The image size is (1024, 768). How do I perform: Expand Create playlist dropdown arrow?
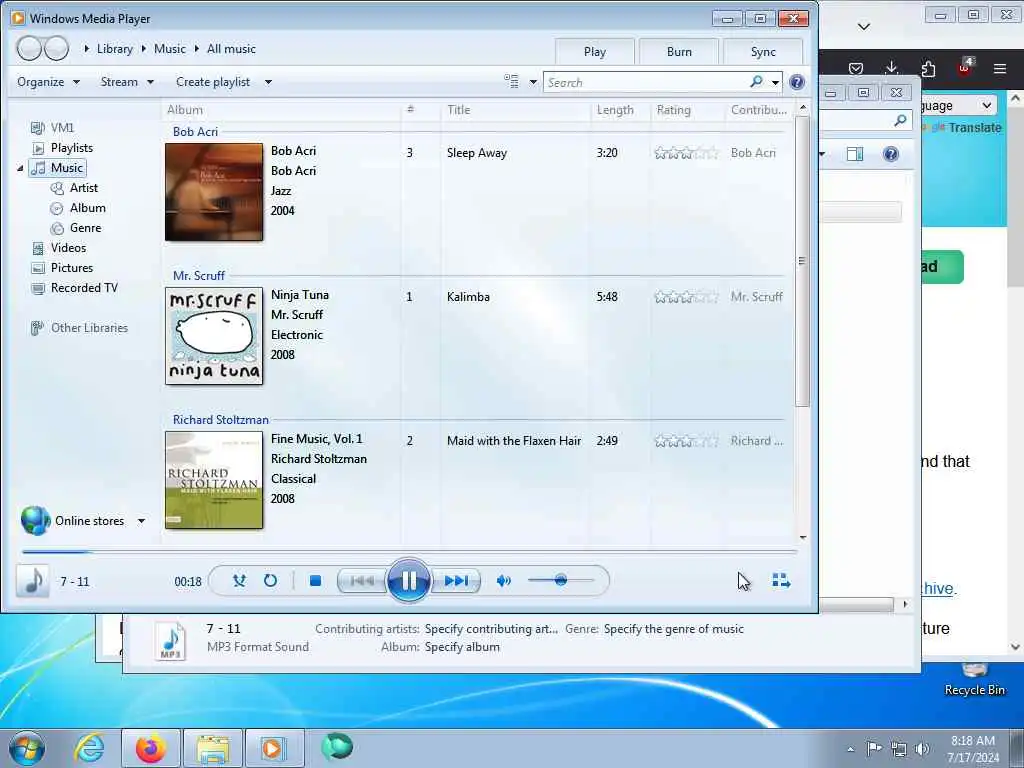click(268, 82)
